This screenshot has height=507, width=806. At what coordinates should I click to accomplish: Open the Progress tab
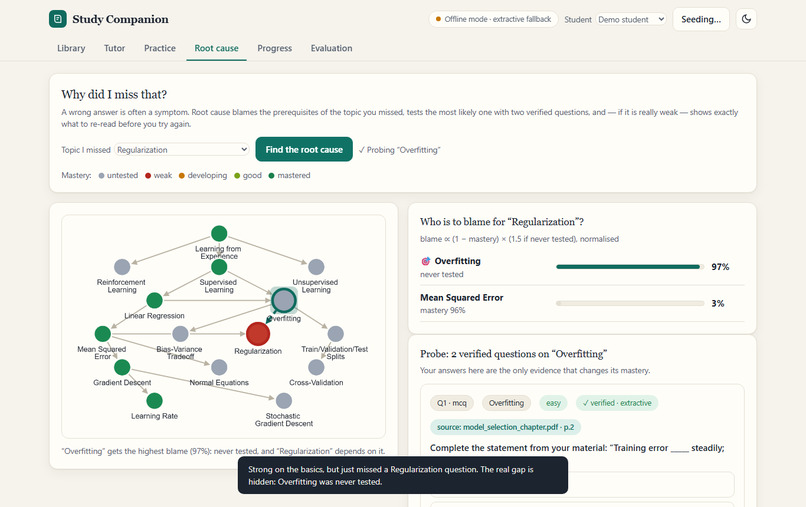[x=274, y=48]
